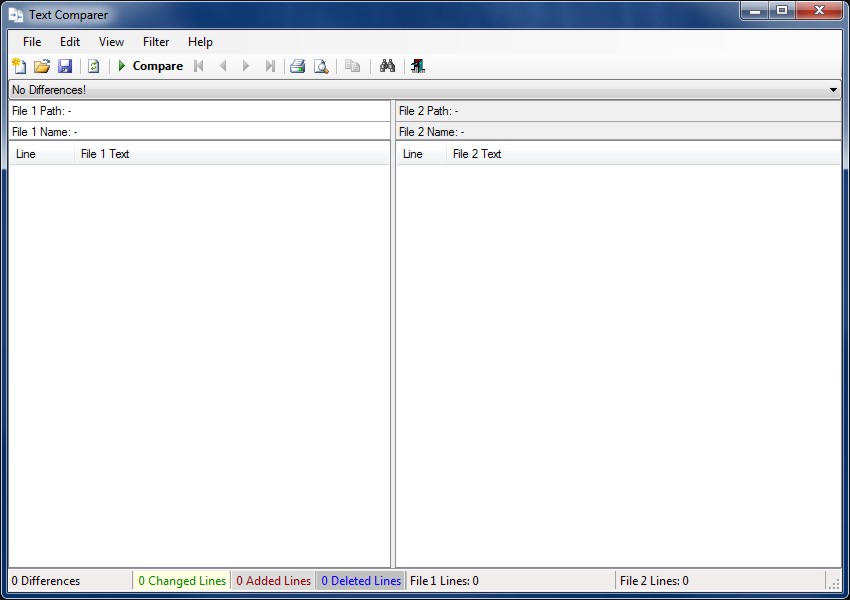Click the Copy icon in toolbar

(x=352, y=66)
